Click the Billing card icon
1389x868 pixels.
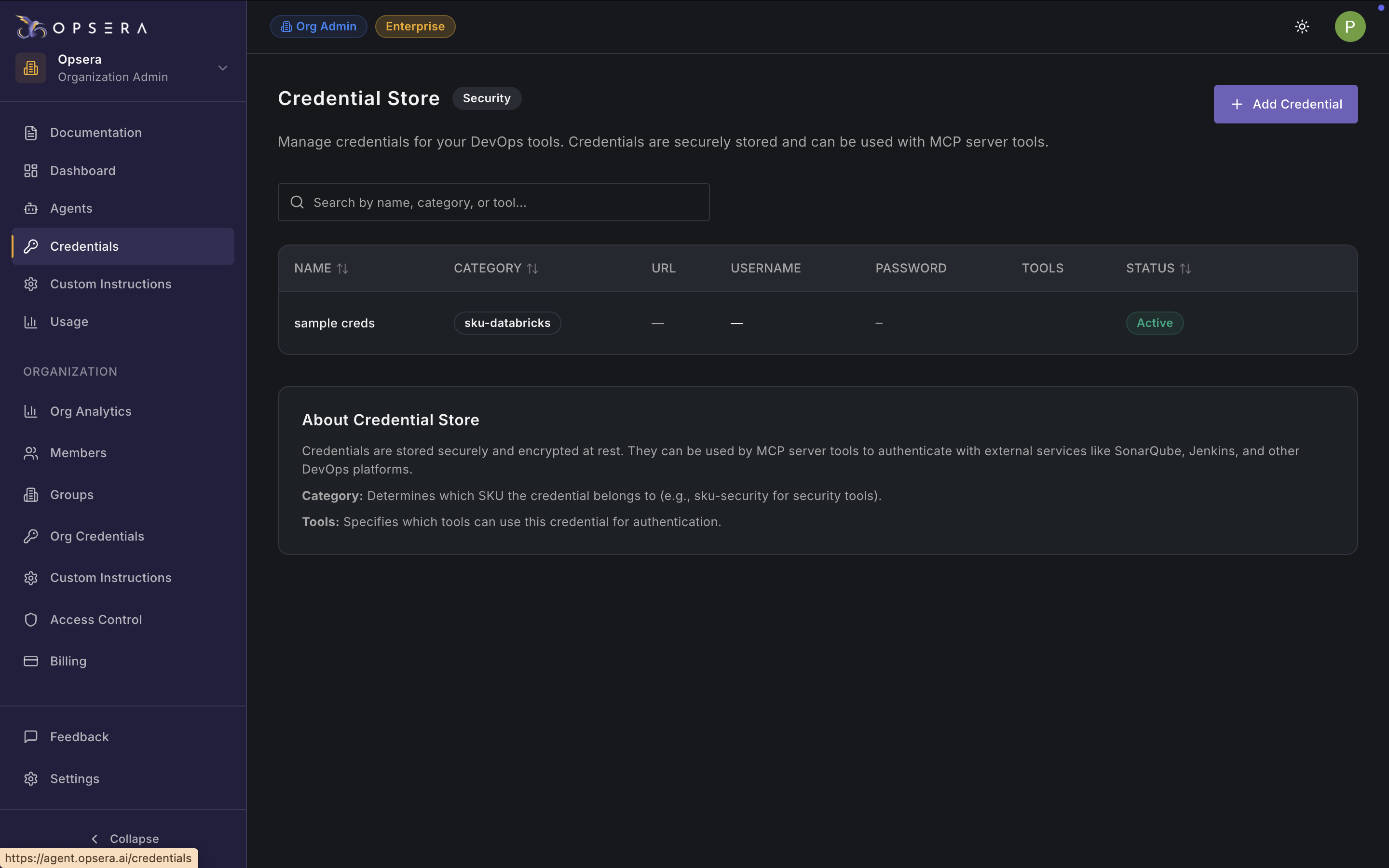click(x=31, y=661)
